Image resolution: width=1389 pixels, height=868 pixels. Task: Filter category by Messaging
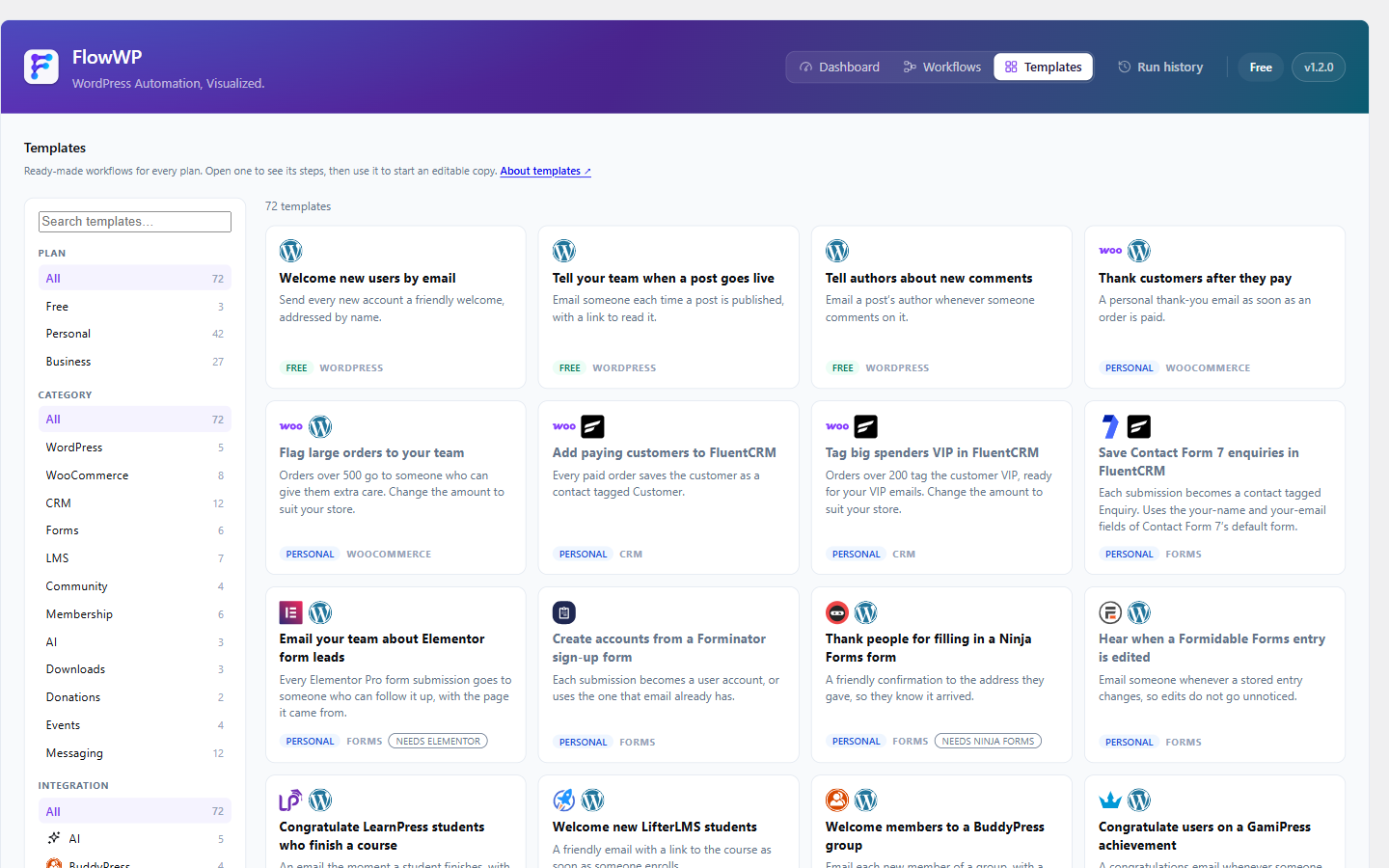135,753
